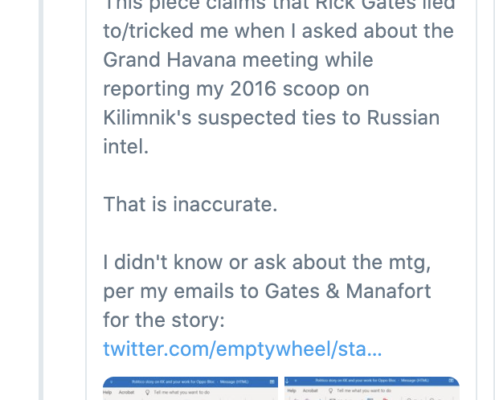Image resolution: width=495 pixels, height=400 pixels.
Task: Select Acrobat menu in right email image
Action: click(310, 390)
